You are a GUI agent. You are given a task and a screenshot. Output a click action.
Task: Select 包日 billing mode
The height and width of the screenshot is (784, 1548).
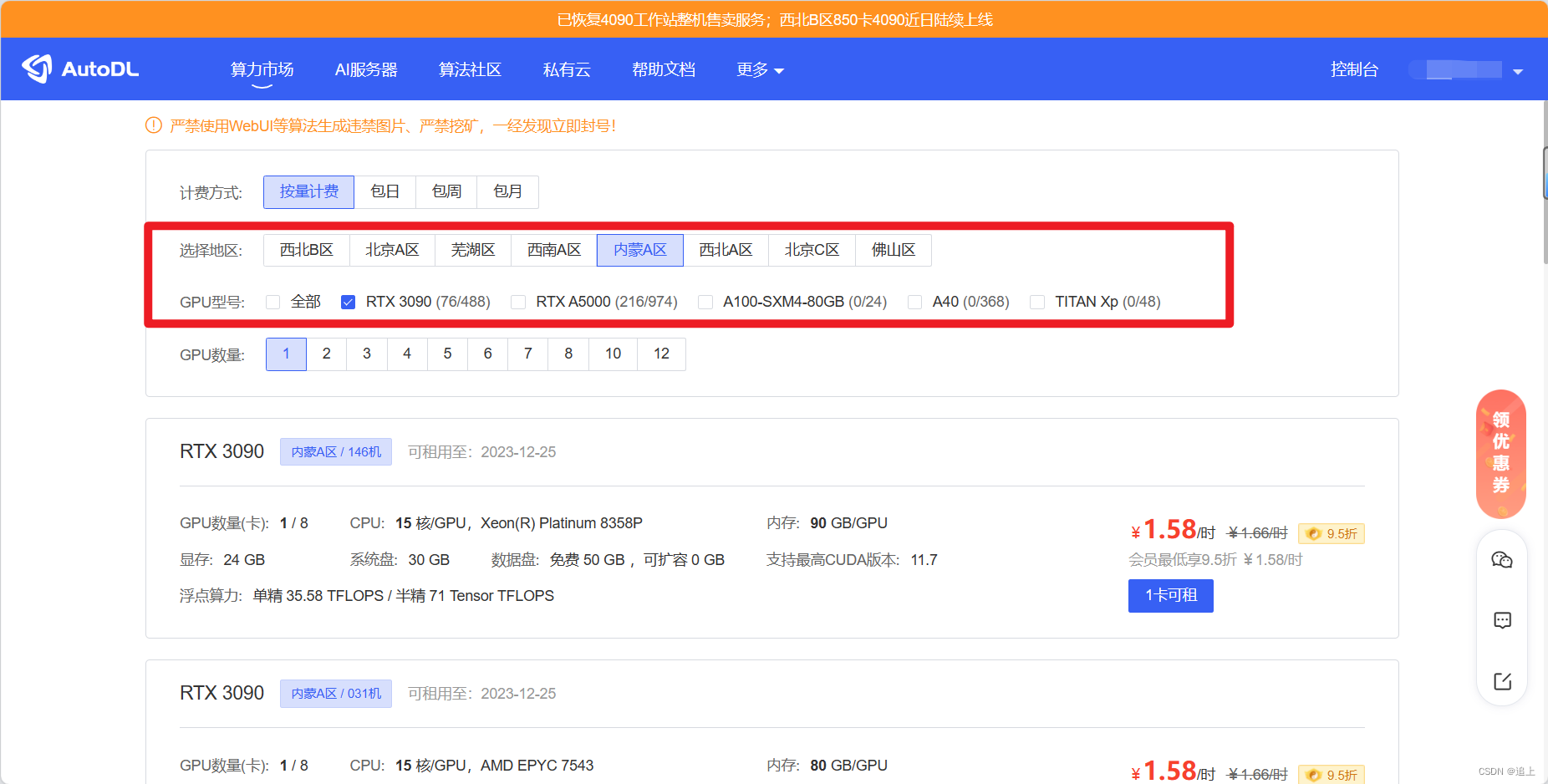tap(384, 191)
